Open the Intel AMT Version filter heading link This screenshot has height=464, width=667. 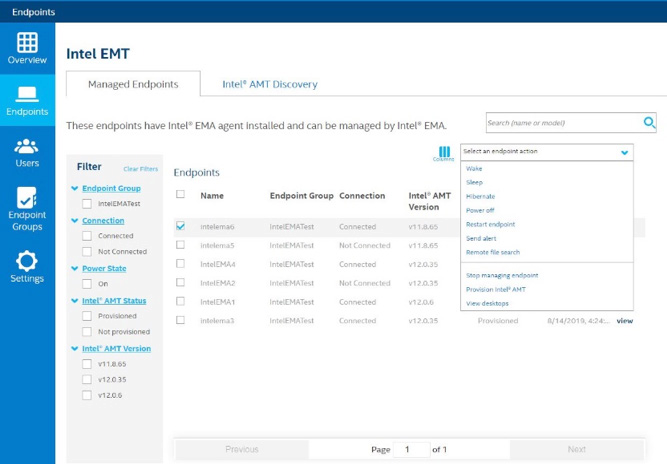click(117, 348)
